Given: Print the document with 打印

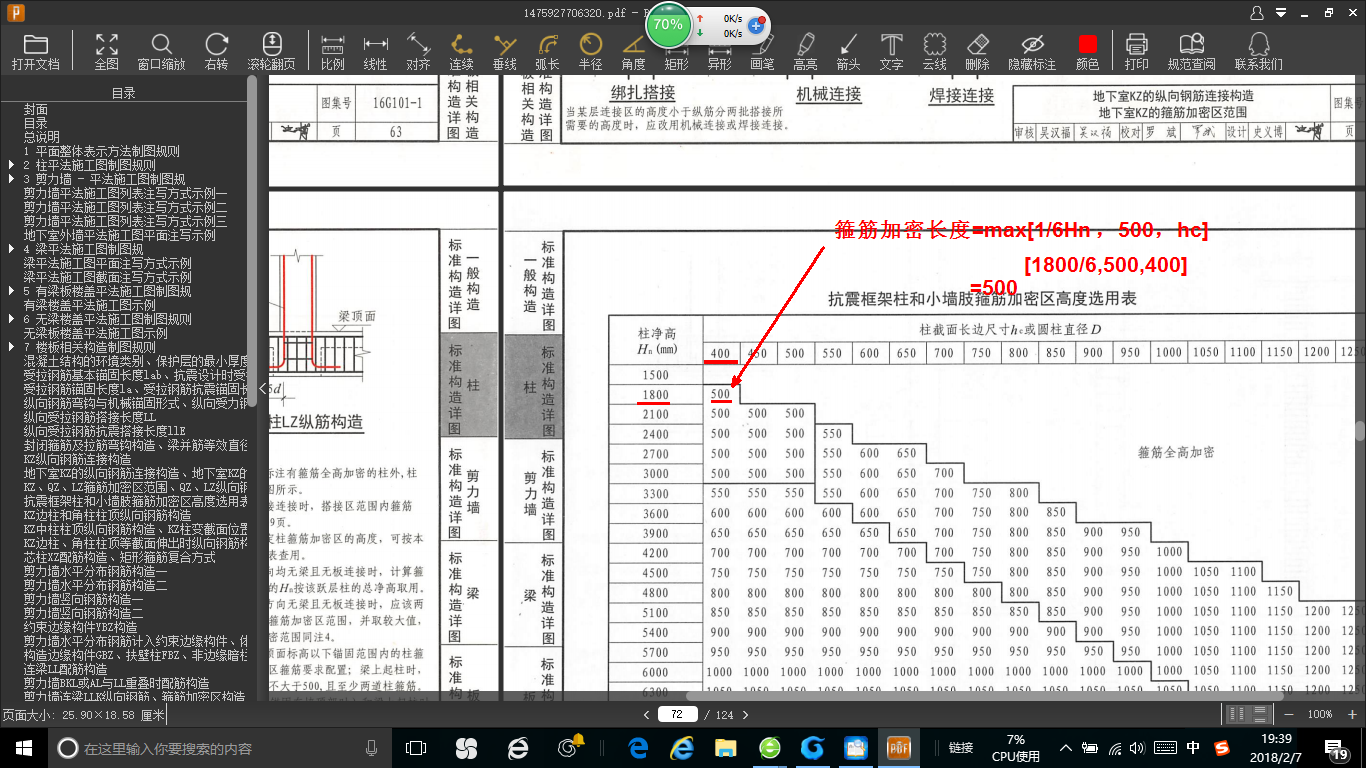Looking at the screenshot, I should point(1136,52).
